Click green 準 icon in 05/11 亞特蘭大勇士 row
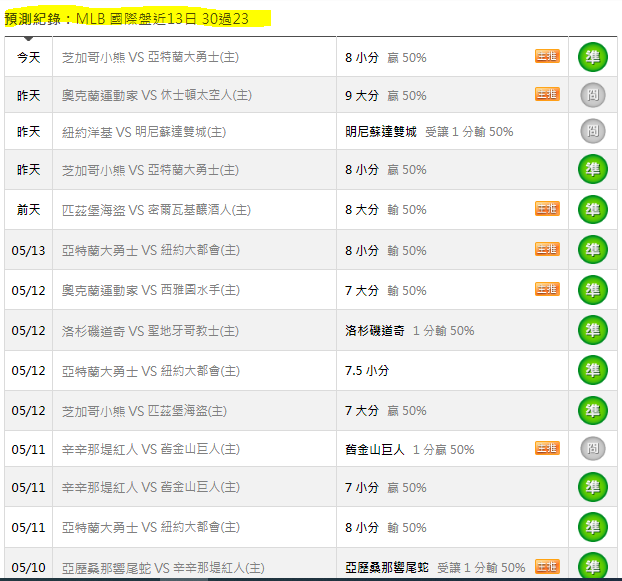Viewport: 622px width, 581px height. [x=593, y=527]
